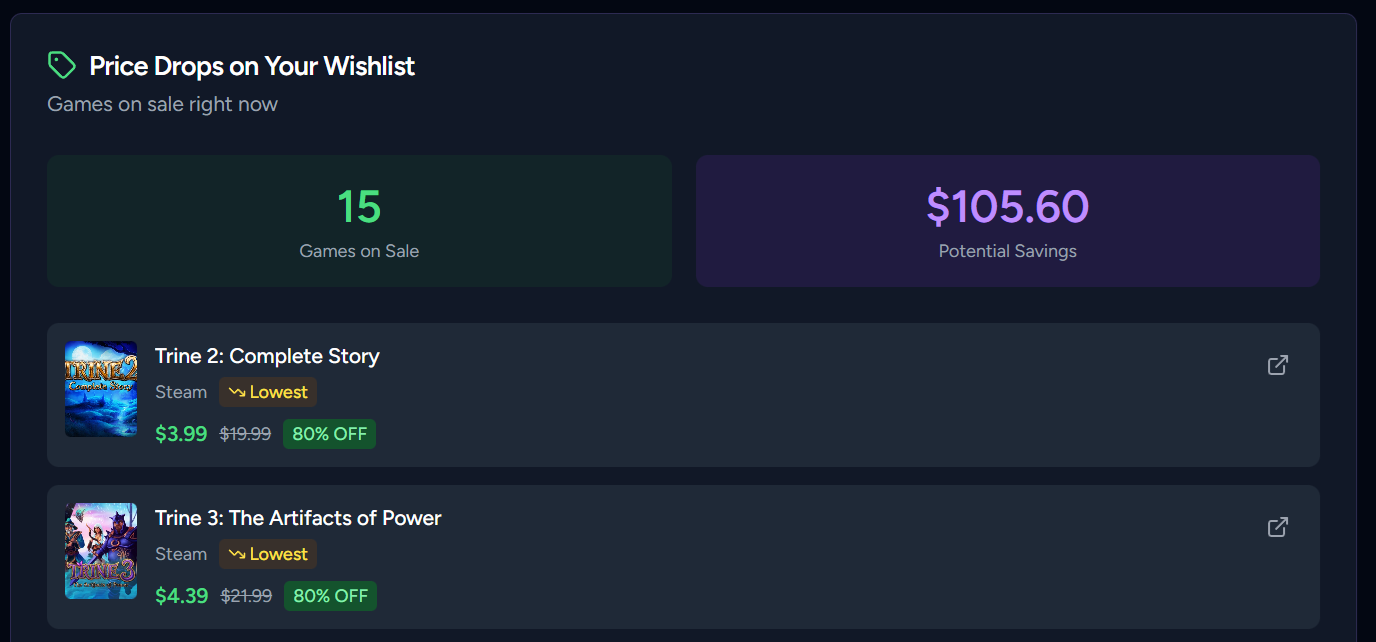Click the 80% OFF badge for Trine 3
The height and width of the screenshot is (642, 1376).
point(330,596)
